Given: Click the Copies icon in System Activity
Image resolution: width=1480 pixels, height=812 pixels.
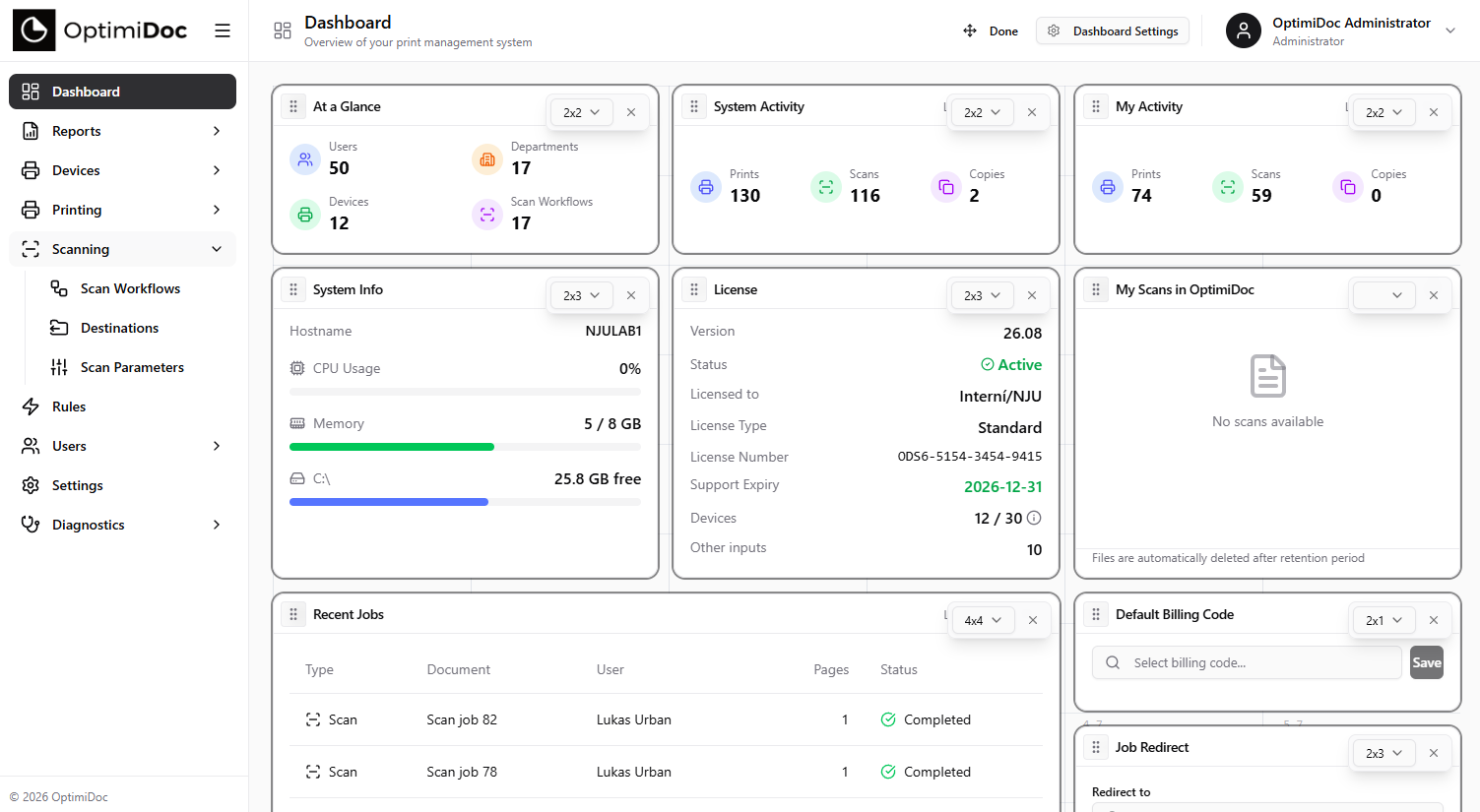Looking at the screenshot, I should coord(946,187).
